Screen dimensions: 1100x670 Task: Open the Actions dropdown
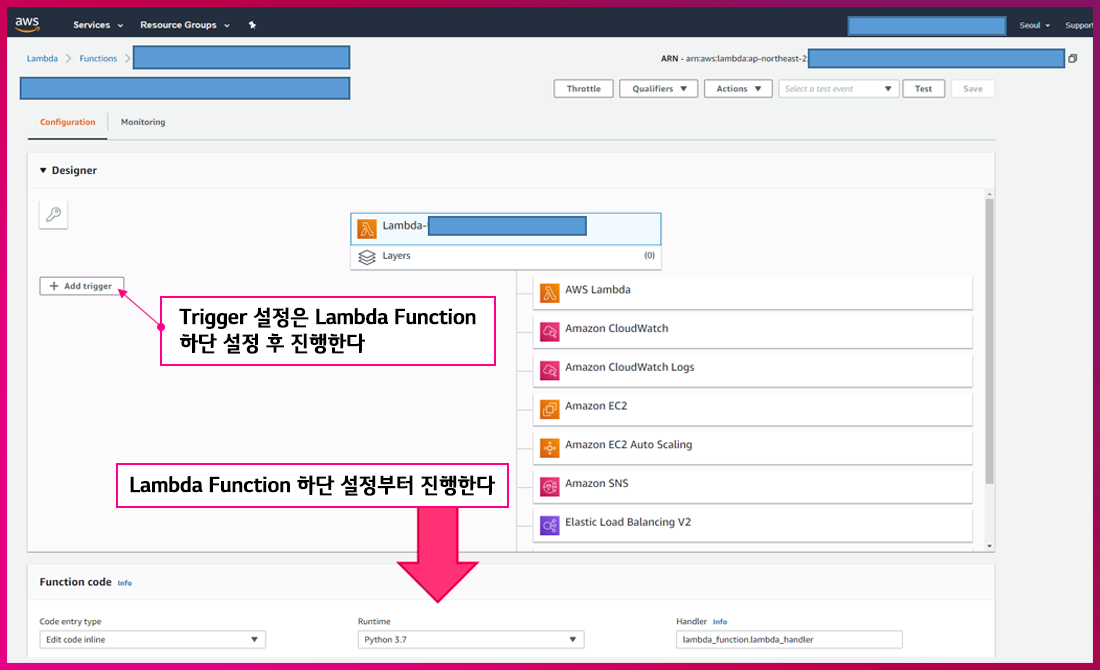738,89
